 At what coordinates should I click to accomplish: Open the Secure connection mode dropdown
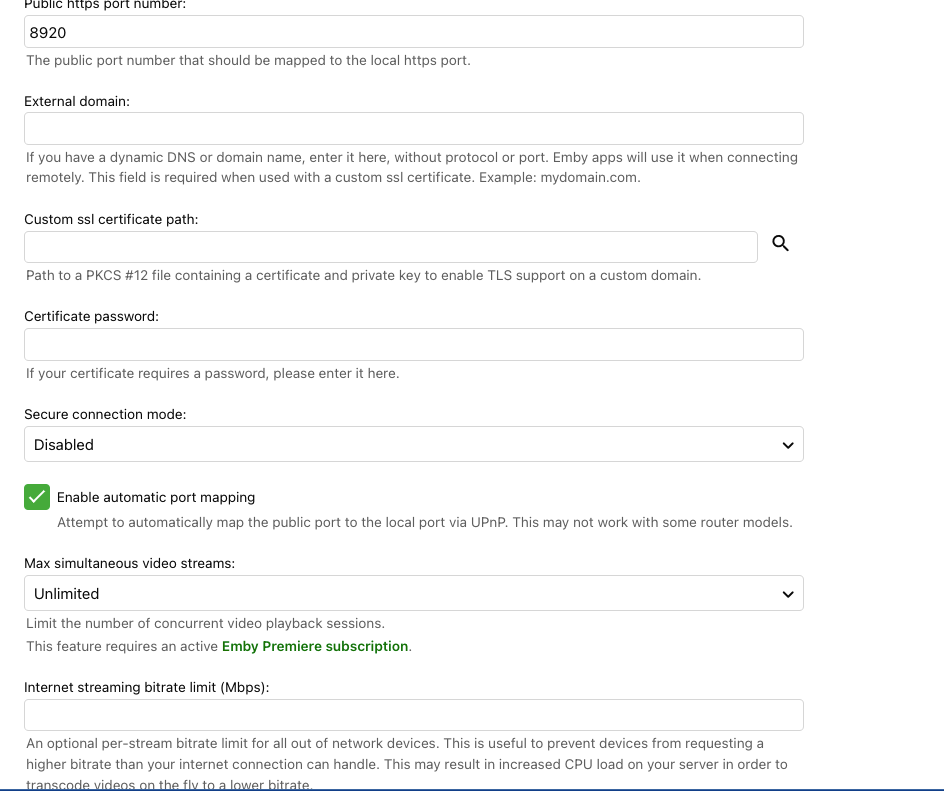pos(413,444)
